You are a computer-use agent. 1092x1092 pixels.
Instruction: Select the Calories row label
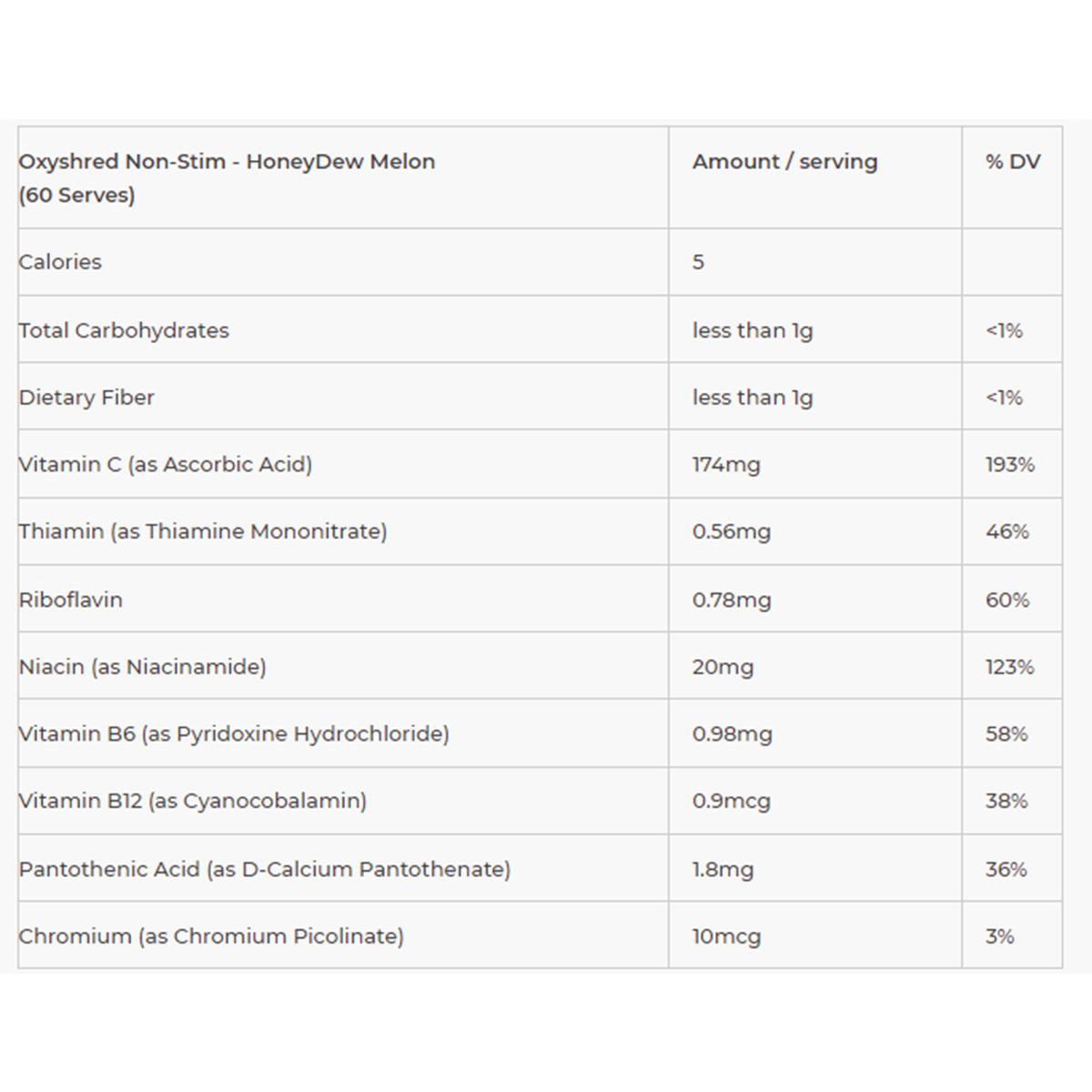click(60, 262)
